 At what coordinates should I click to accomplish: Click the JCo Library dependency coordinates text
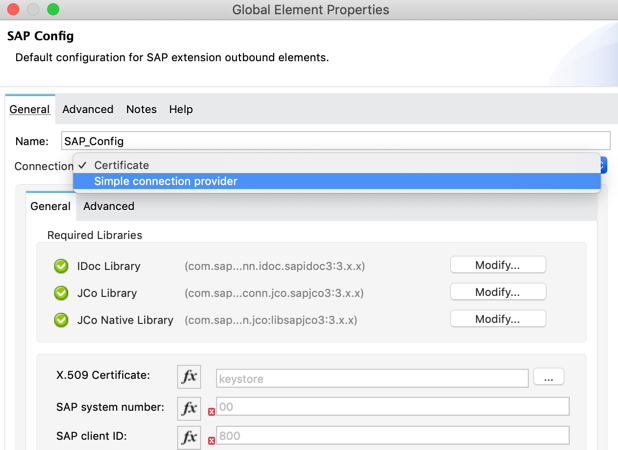coord(274,293)
